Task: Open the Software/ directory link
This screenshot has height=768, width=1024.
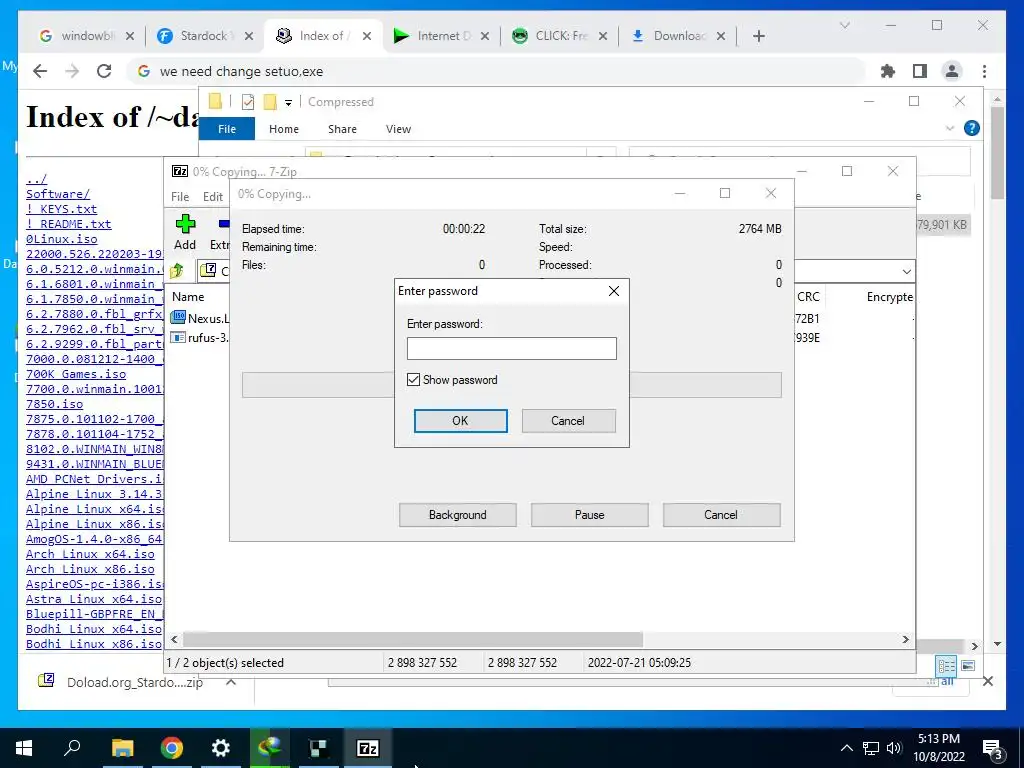Action: (58, 194)
